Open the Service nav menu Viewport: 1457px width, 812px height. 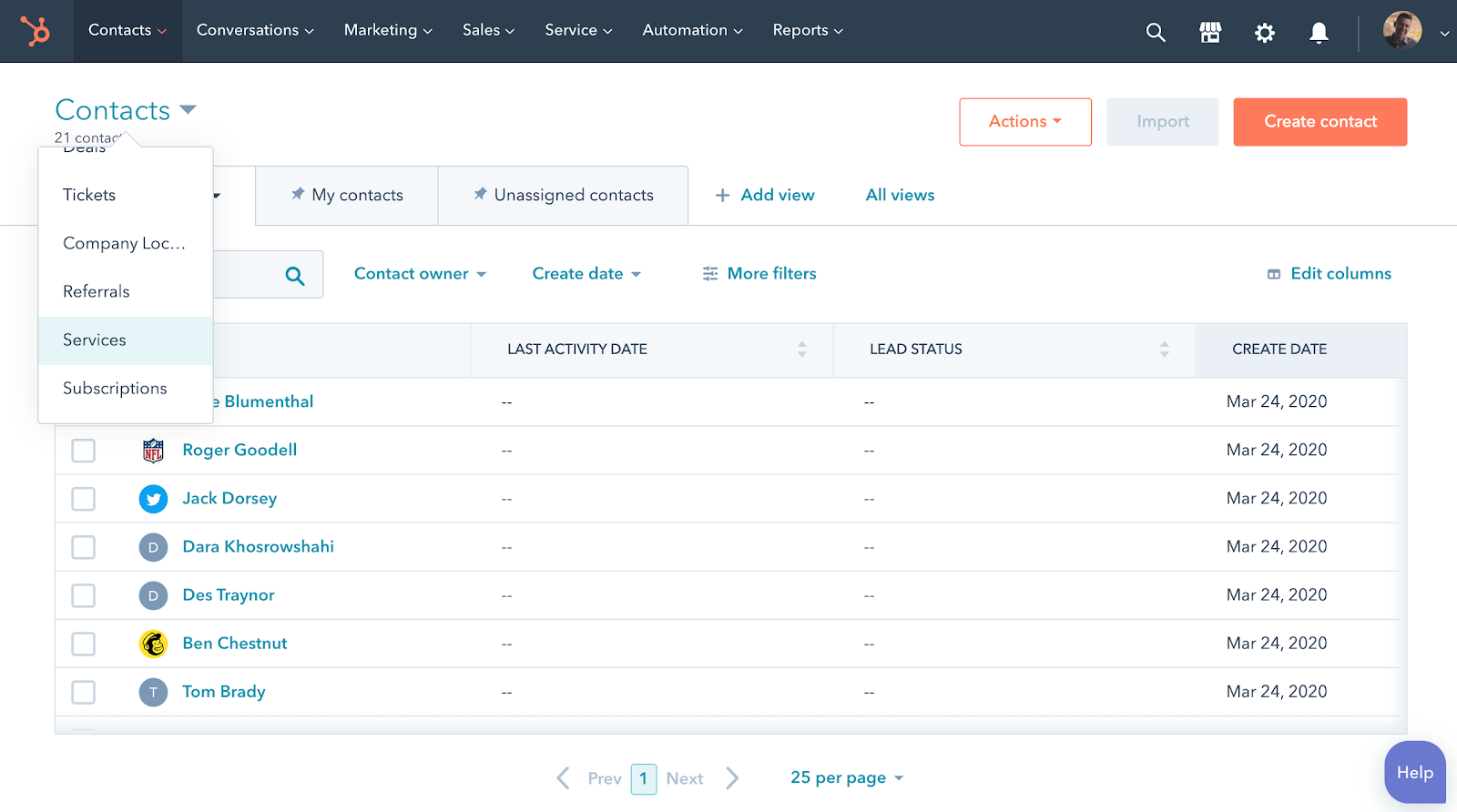click(x=578, y=30)
